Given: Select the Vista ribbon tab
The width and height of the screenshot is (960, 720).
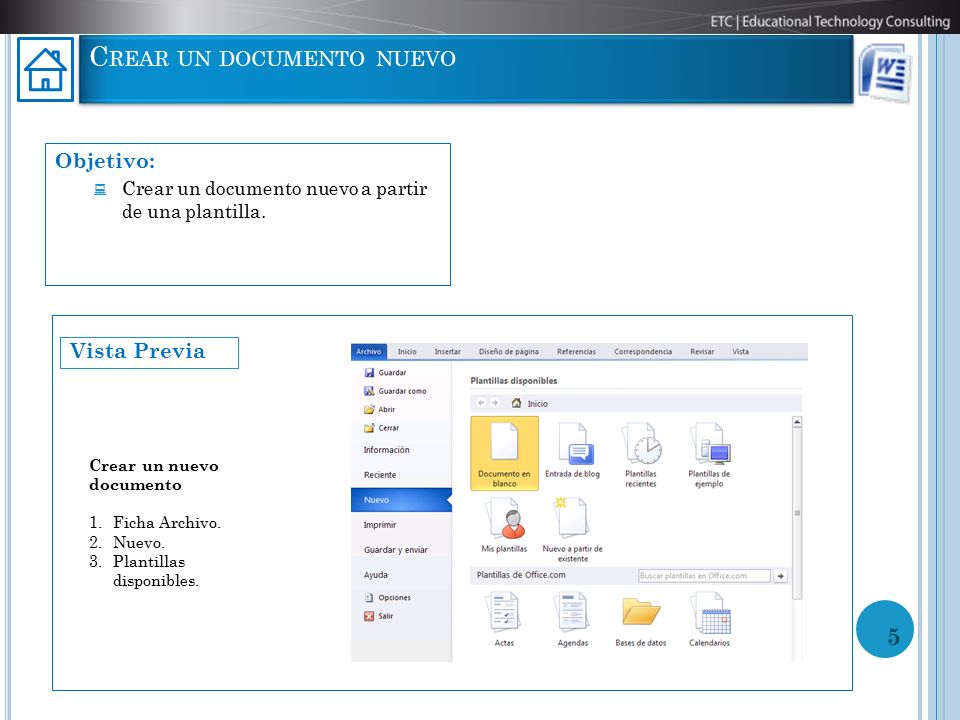Looking at the screenshot, I should pos(741,351).
